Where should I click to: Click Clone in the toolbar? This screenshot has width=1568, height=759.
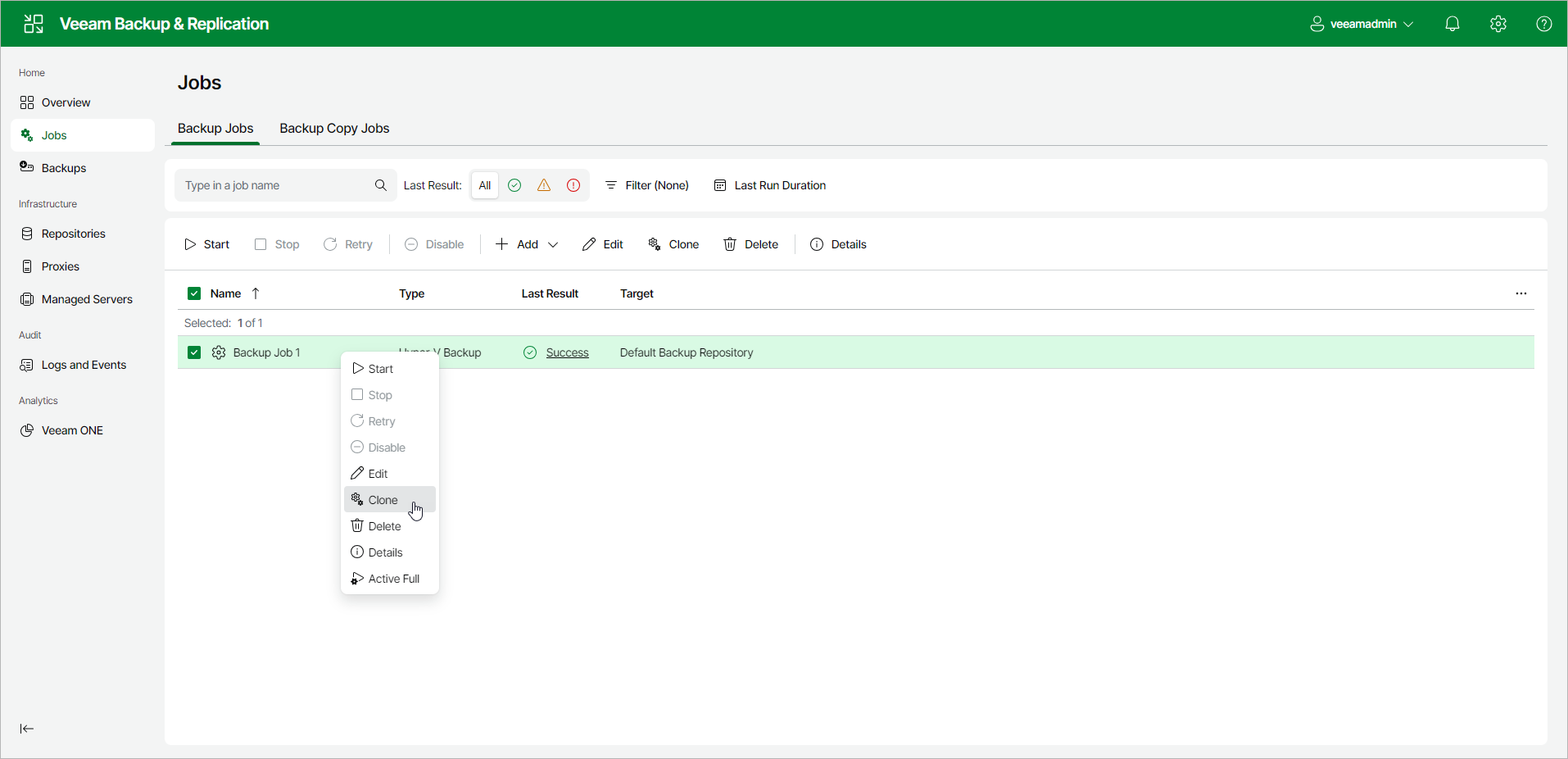(x=673, y=244)
